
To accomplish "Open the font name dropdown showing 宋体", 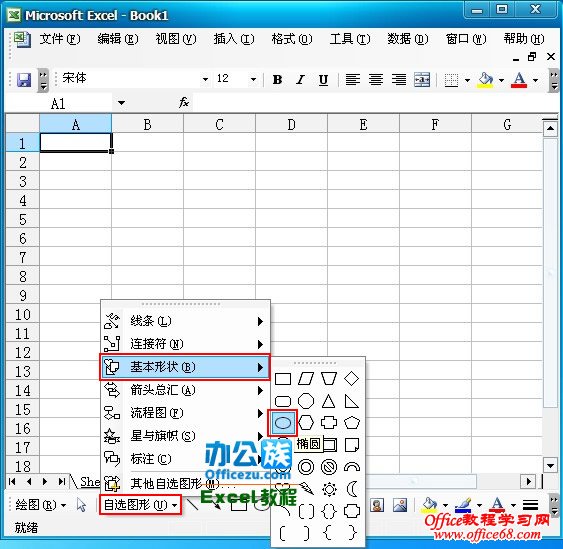I will (205, 79).
